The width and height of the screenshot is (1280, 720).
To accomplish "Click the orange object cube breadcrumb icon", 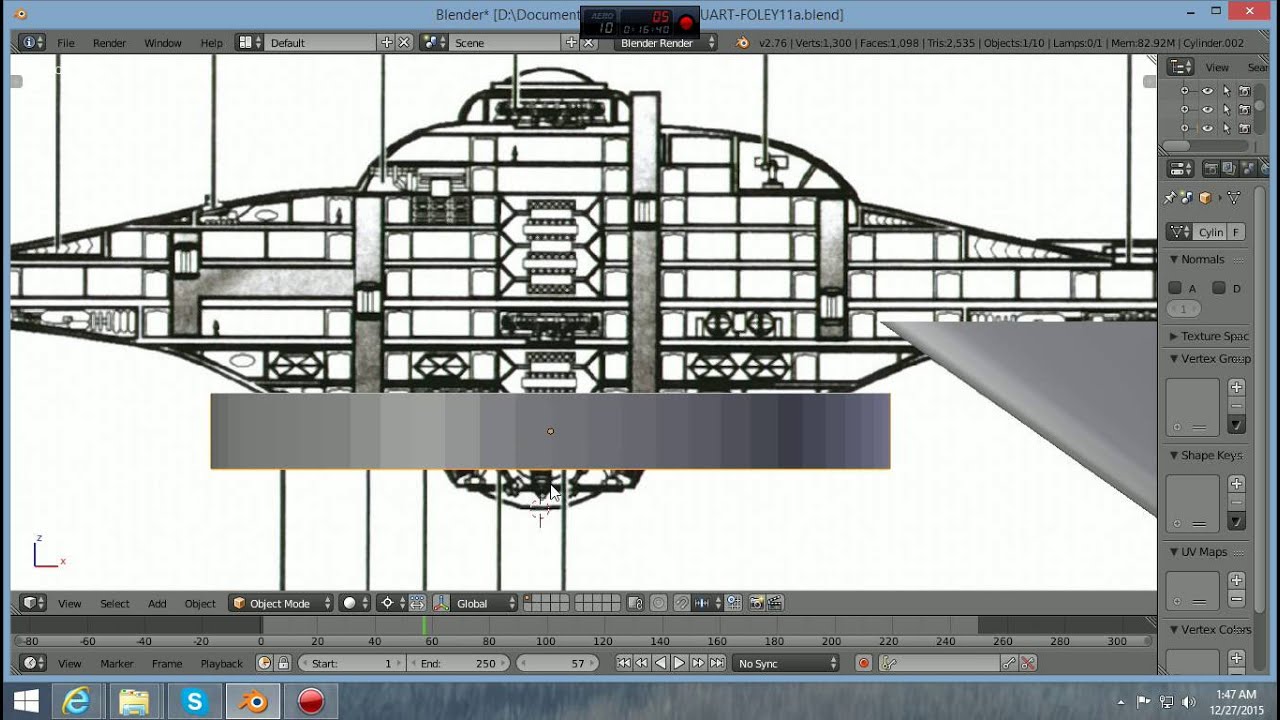I will pos(1205,198).
